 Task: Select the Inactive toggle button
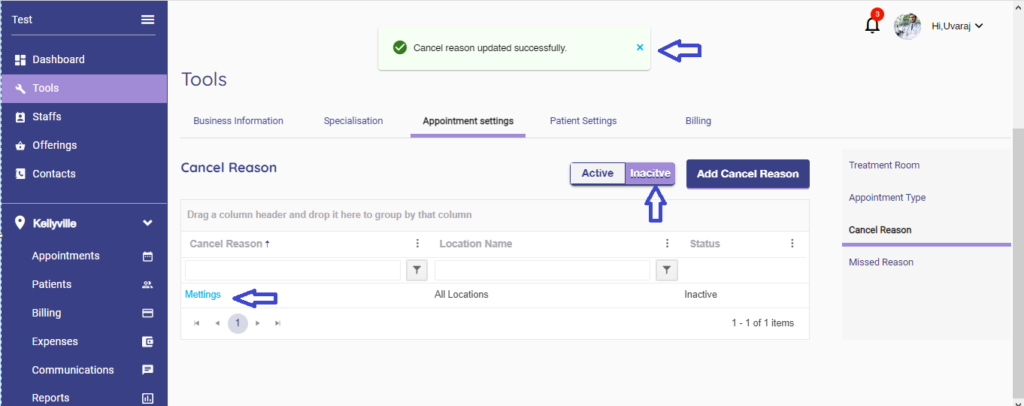click(650, 174)
